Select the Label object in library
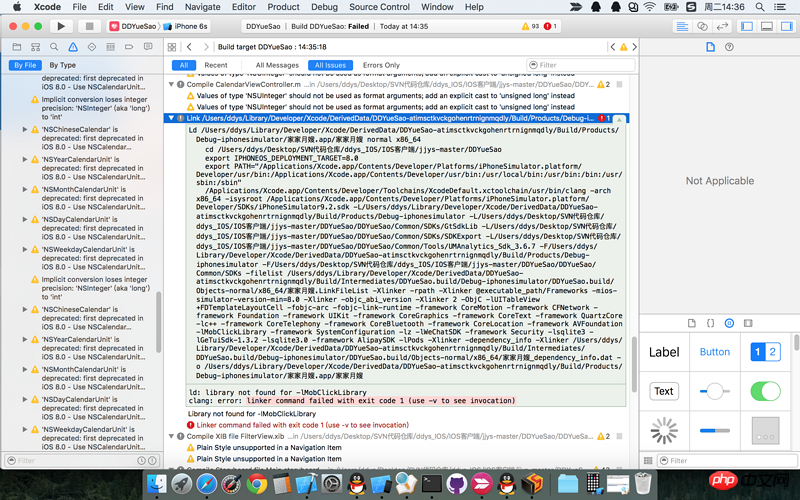The width and height of the screenshot is (800, 500). pos(664,352)
